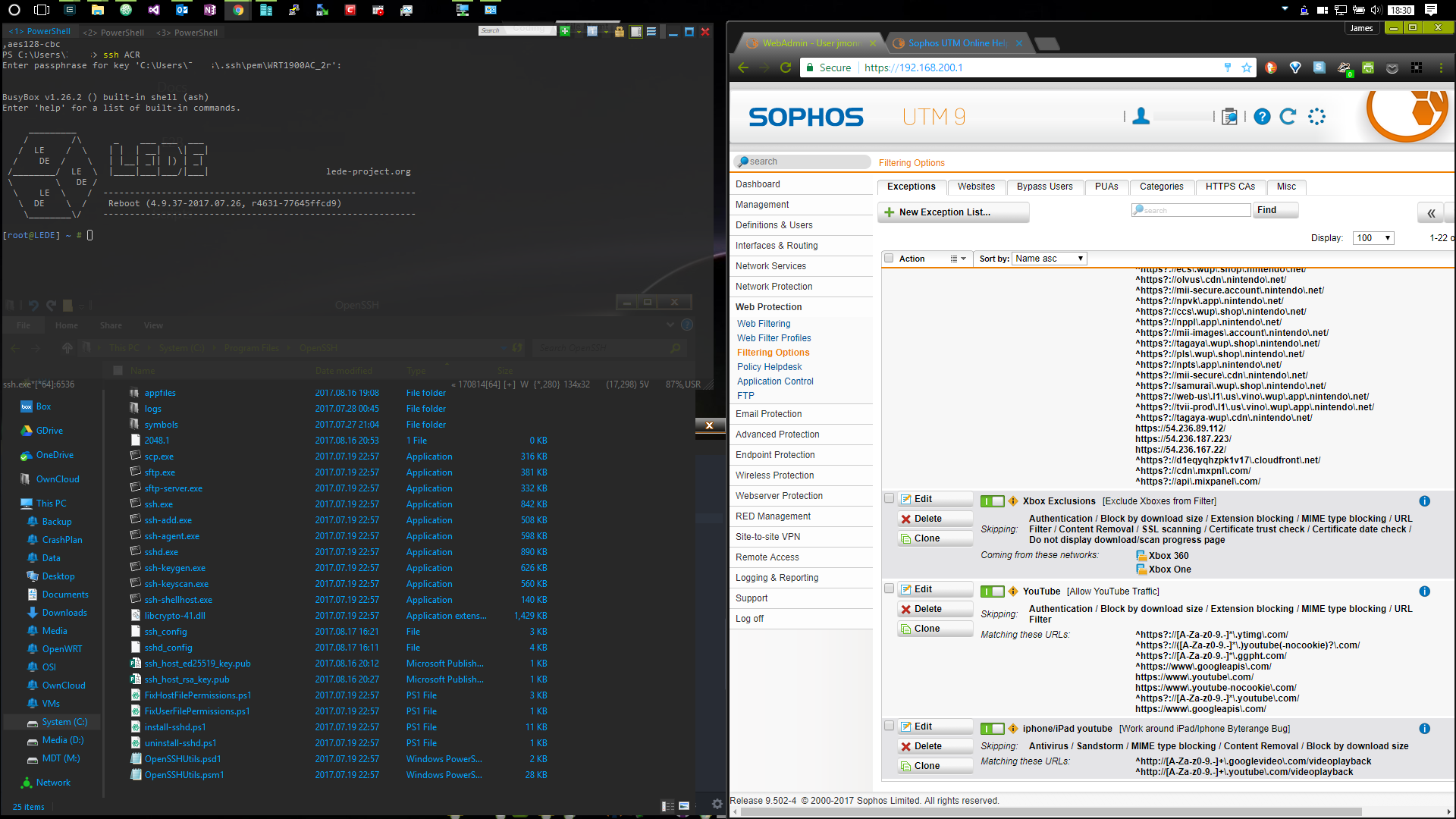
Task: Show info for Xbox Exclusions exception
Action: 1424,501
